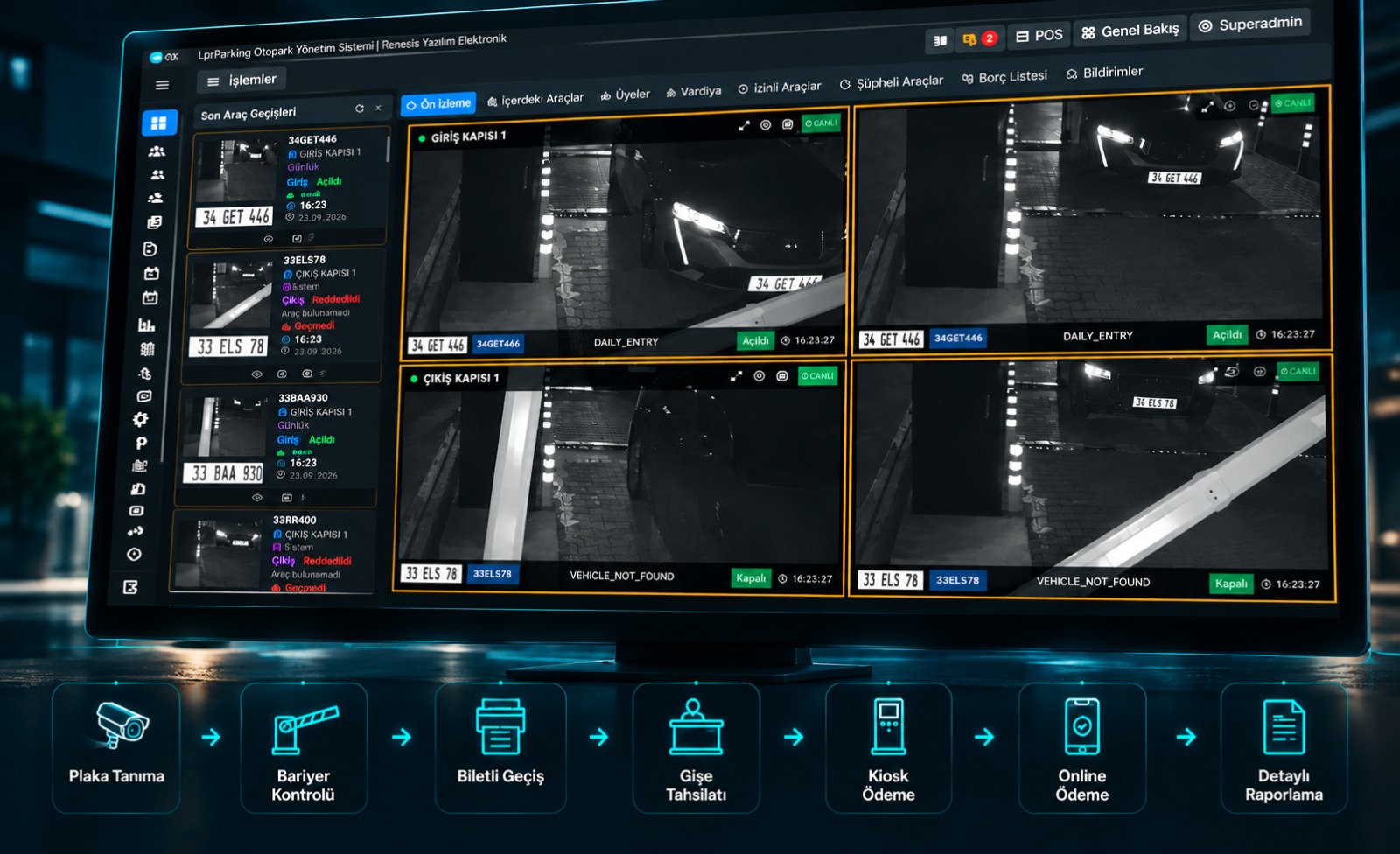1400x854 pixels.
Task: Click message icon on ÇIKIŞ KAPISI 1 camera
Action: (781, 376)
